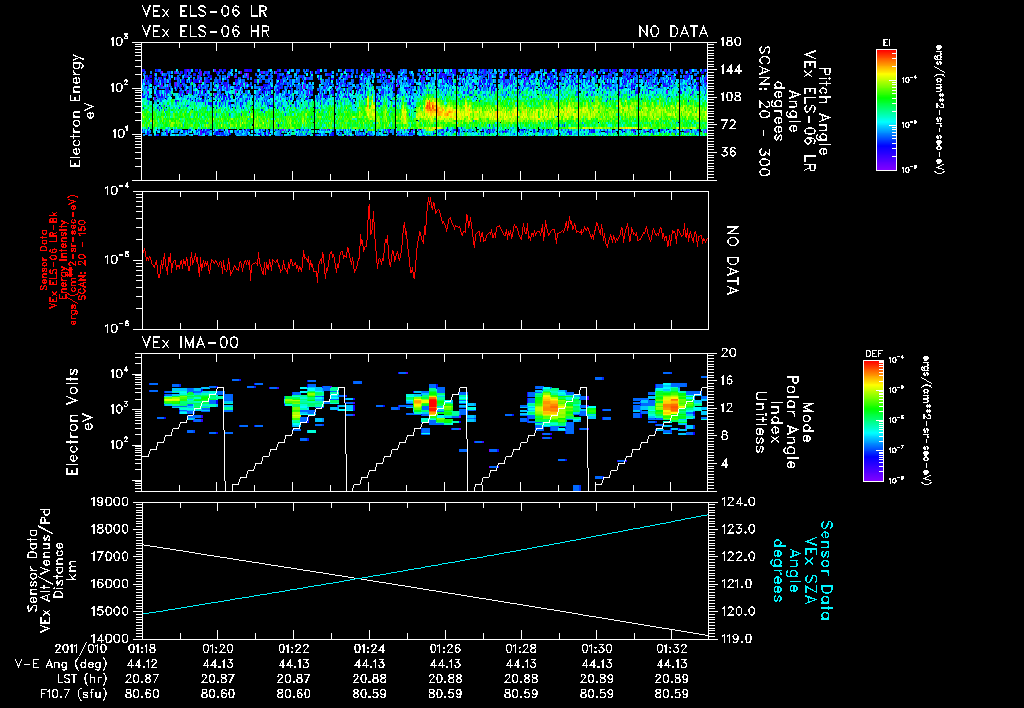Click the 'VEx IMA-00' panel title
The image size is (1024, 708).
(x=190, y=342)
